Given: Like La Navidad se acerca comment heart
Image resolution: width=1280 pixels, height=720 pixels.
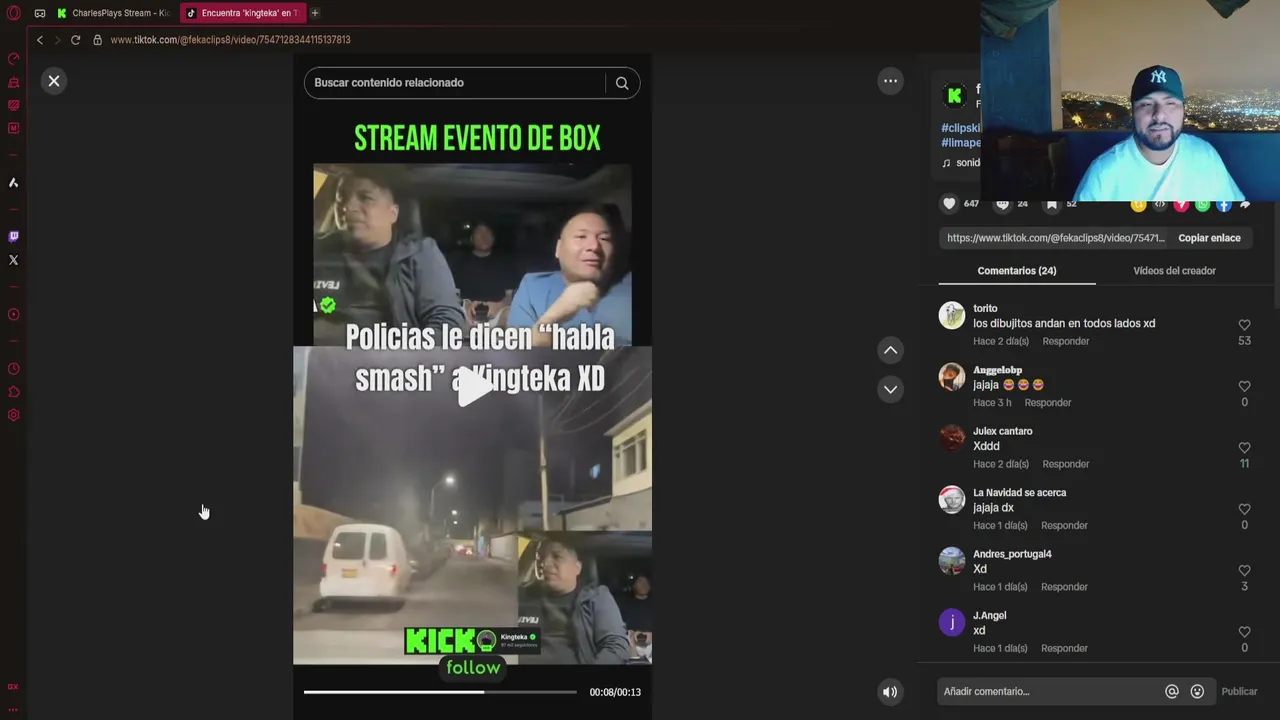Looking at the screenshot, I should tap(1244, 509).
